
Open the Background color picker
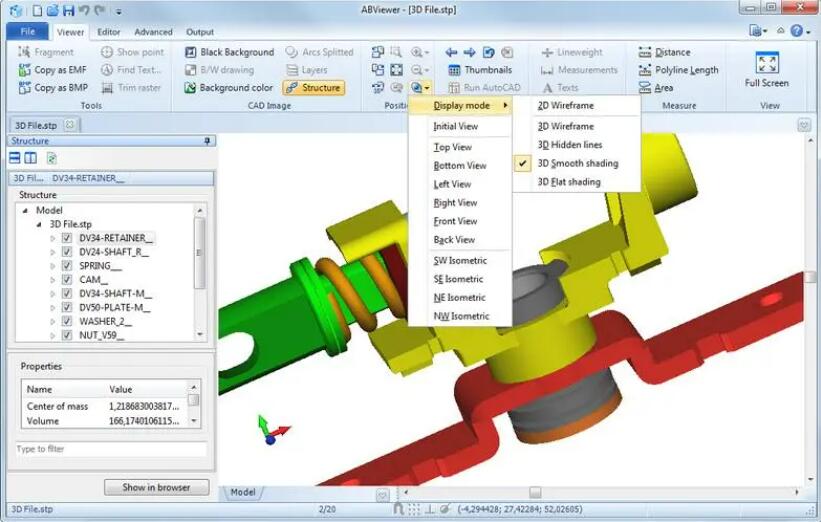[229, 88]
